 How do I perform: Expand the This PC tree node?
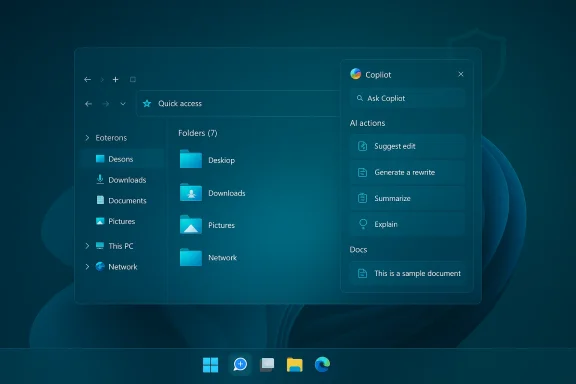click(x=87, y=246)
